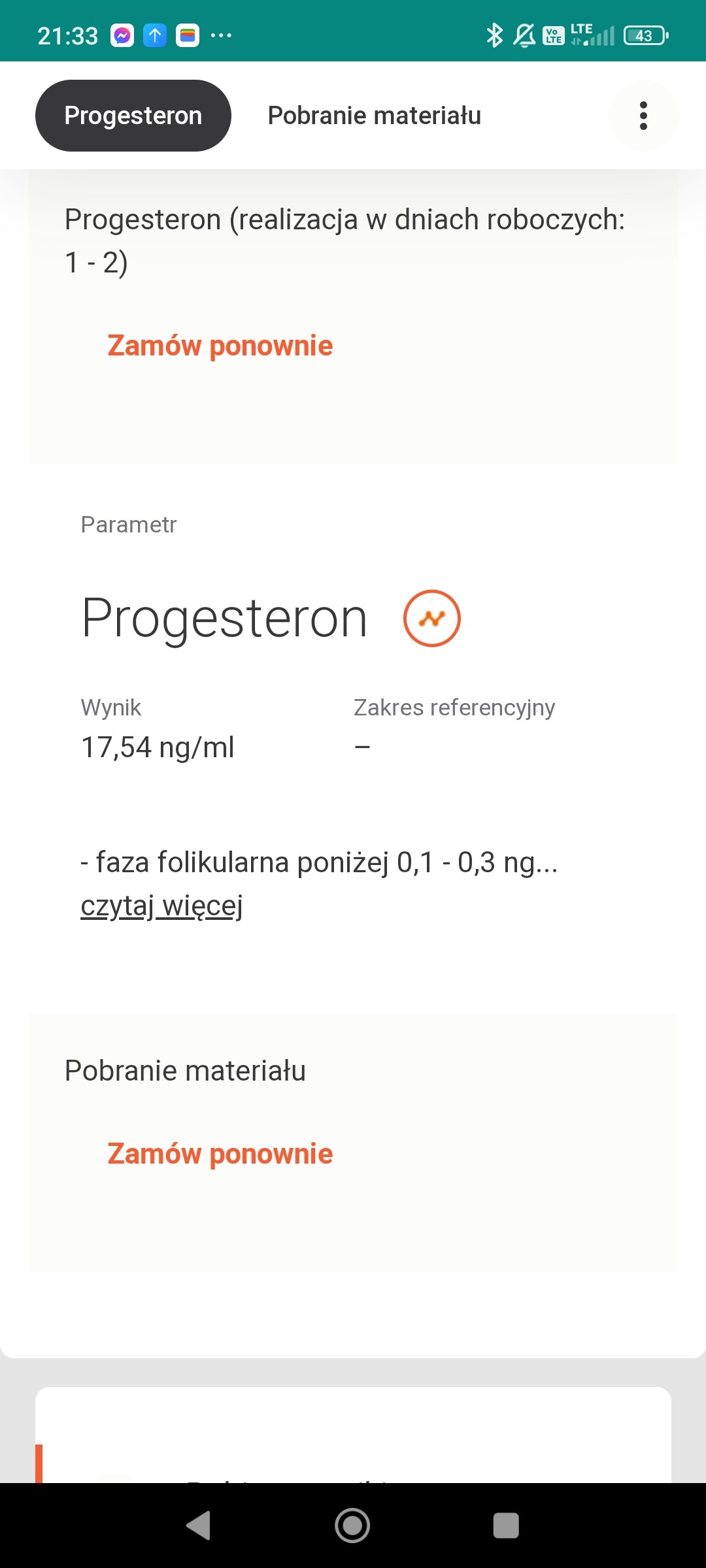Tap the Pobranie materiału card title
This screenshot has width=706, height=1568.
click(185, 1071)
